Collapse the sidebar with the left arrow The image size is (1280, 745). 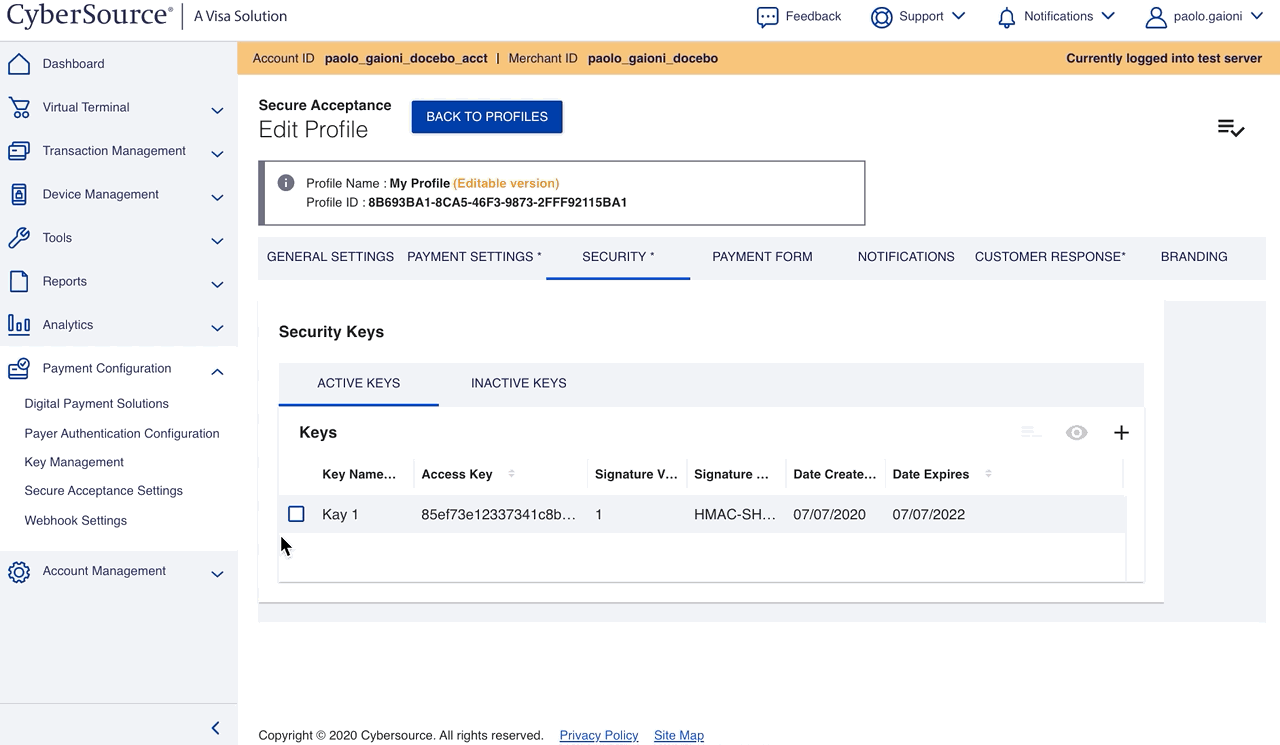click(x=215, y=728)
